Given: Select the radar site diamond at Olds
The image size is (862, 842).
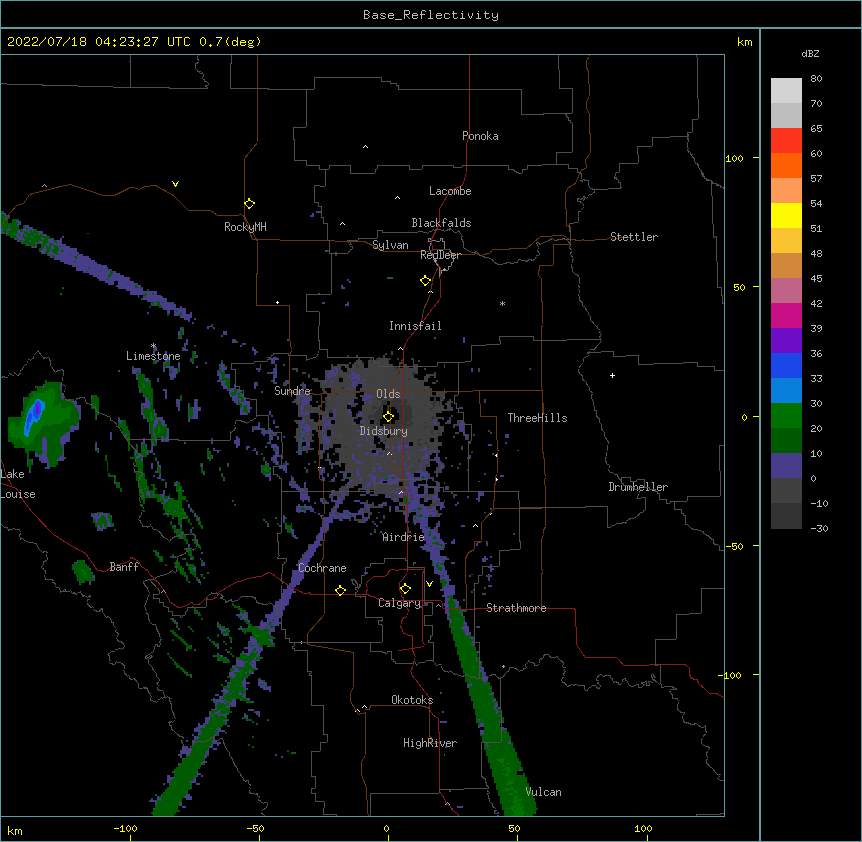Looking at the screenshot, I should [388, 416].
